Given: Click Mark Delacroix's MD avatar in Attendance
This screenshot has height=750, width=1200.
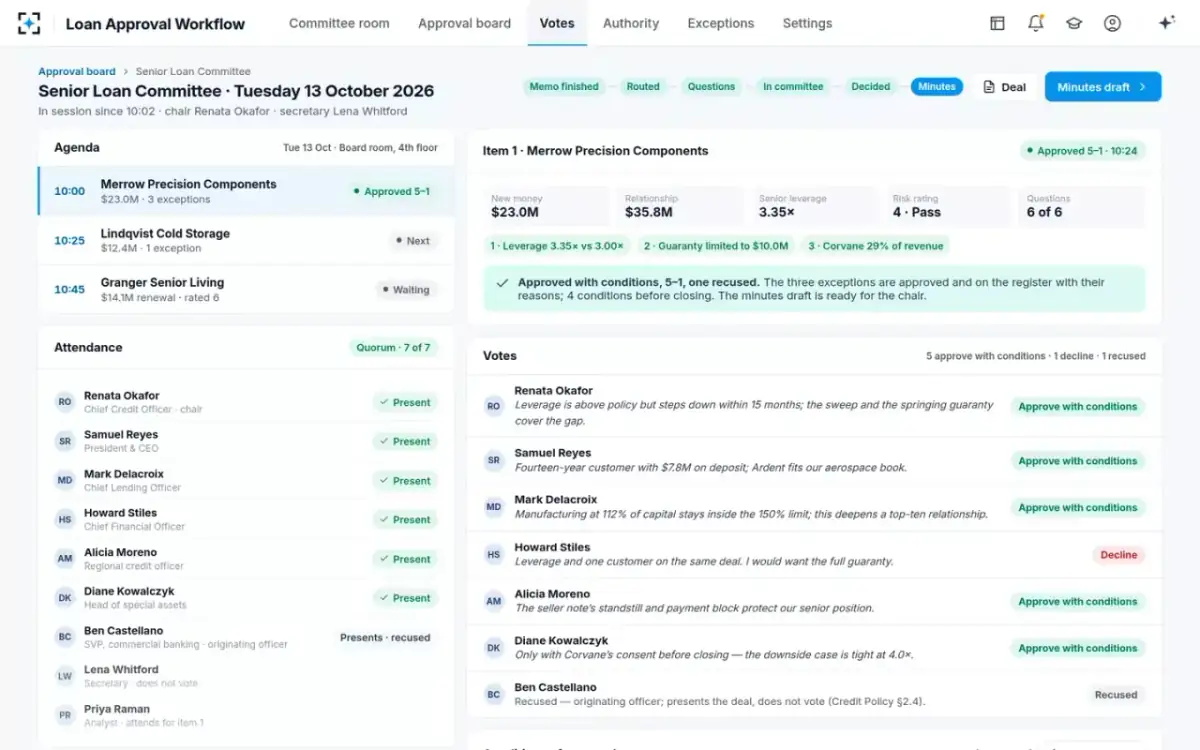Looking at the screenshot, I should [x=65, y=480].
